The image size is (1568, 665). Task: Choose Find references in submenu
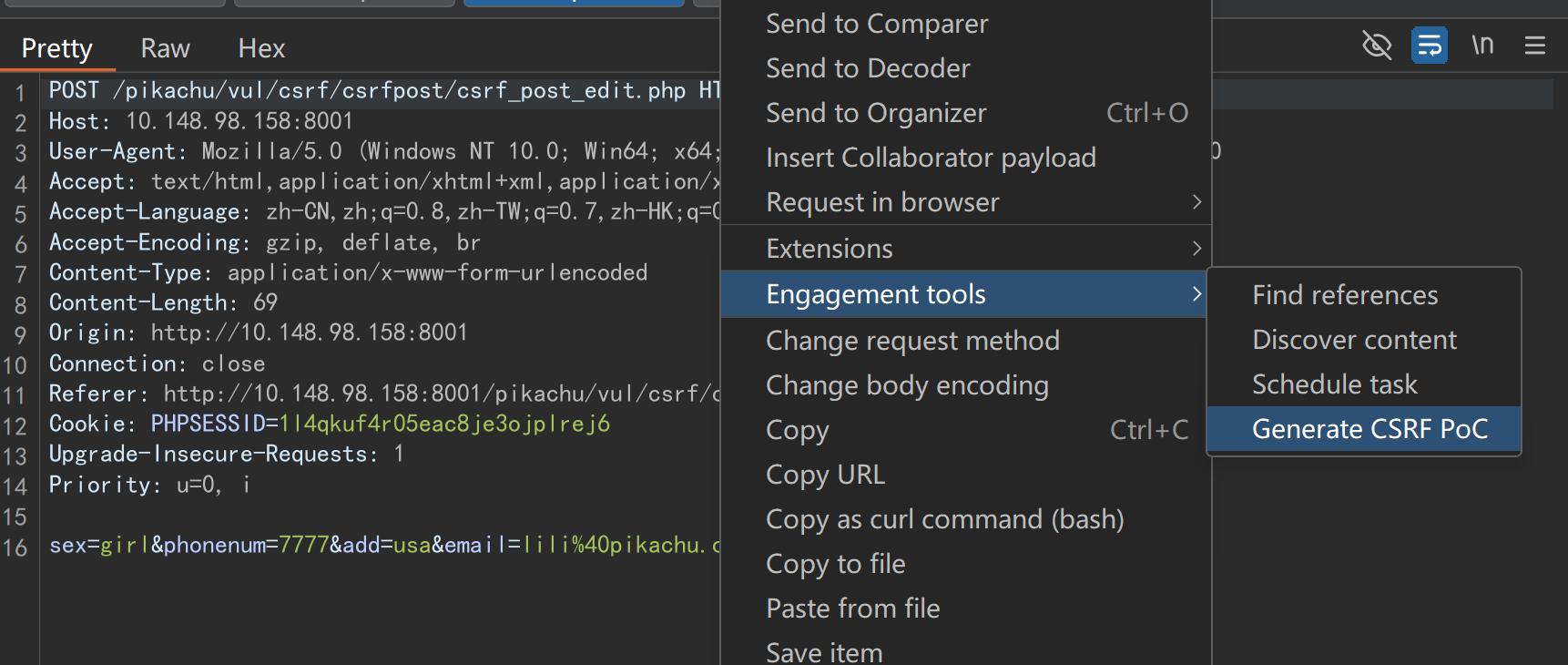1344,295
